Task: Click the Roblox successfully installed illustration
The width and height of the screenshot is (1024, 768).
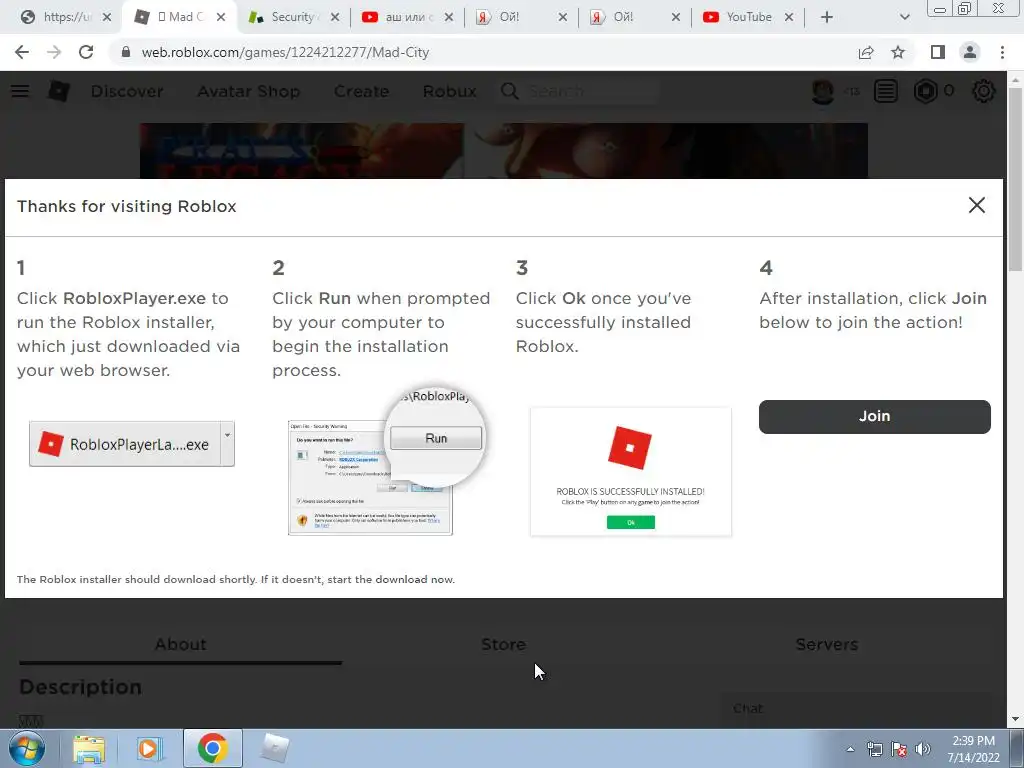Action: tap(631, 472)
